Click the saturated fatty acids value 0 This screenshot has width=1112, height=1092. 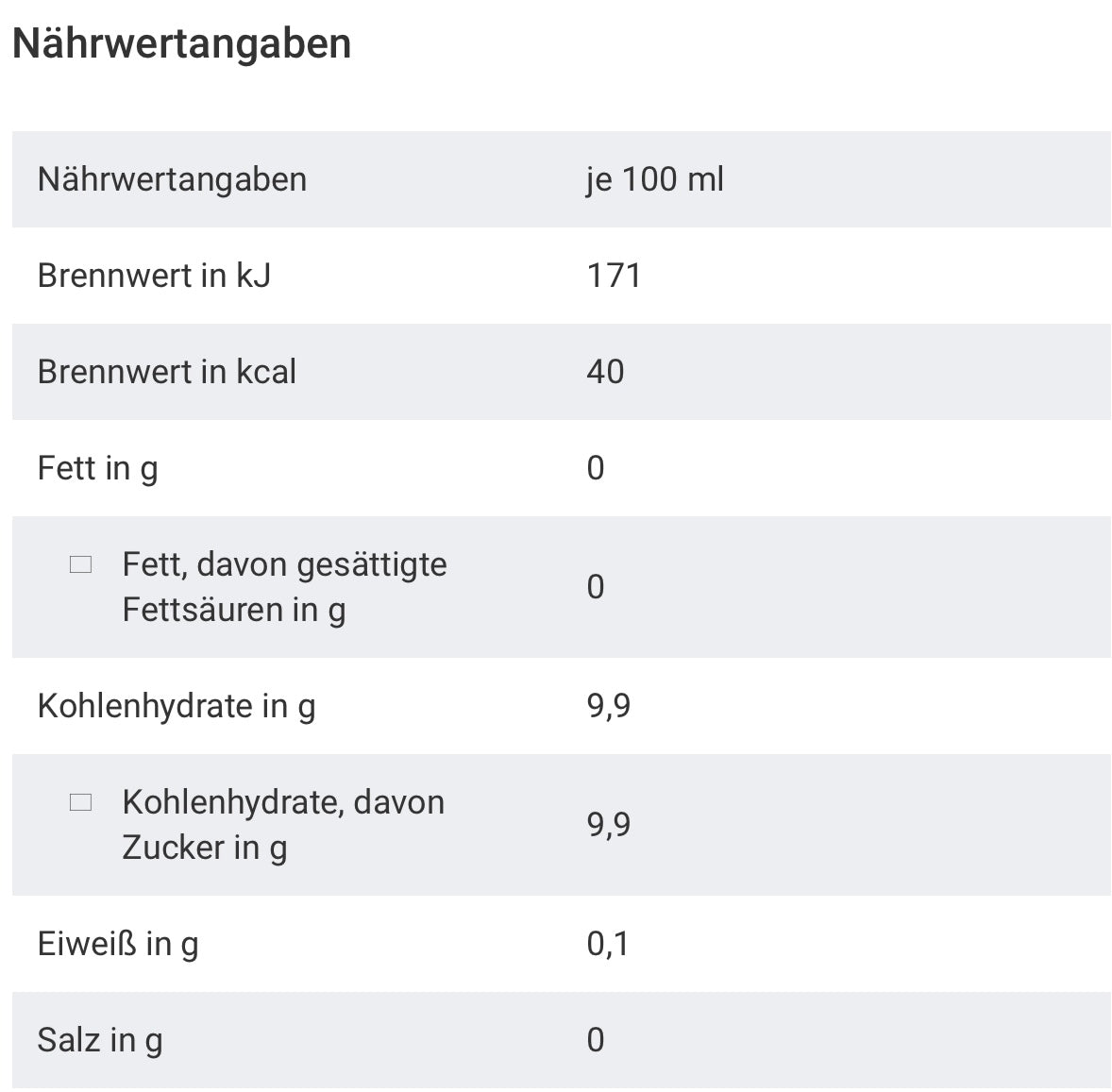(x=596, y=587)
